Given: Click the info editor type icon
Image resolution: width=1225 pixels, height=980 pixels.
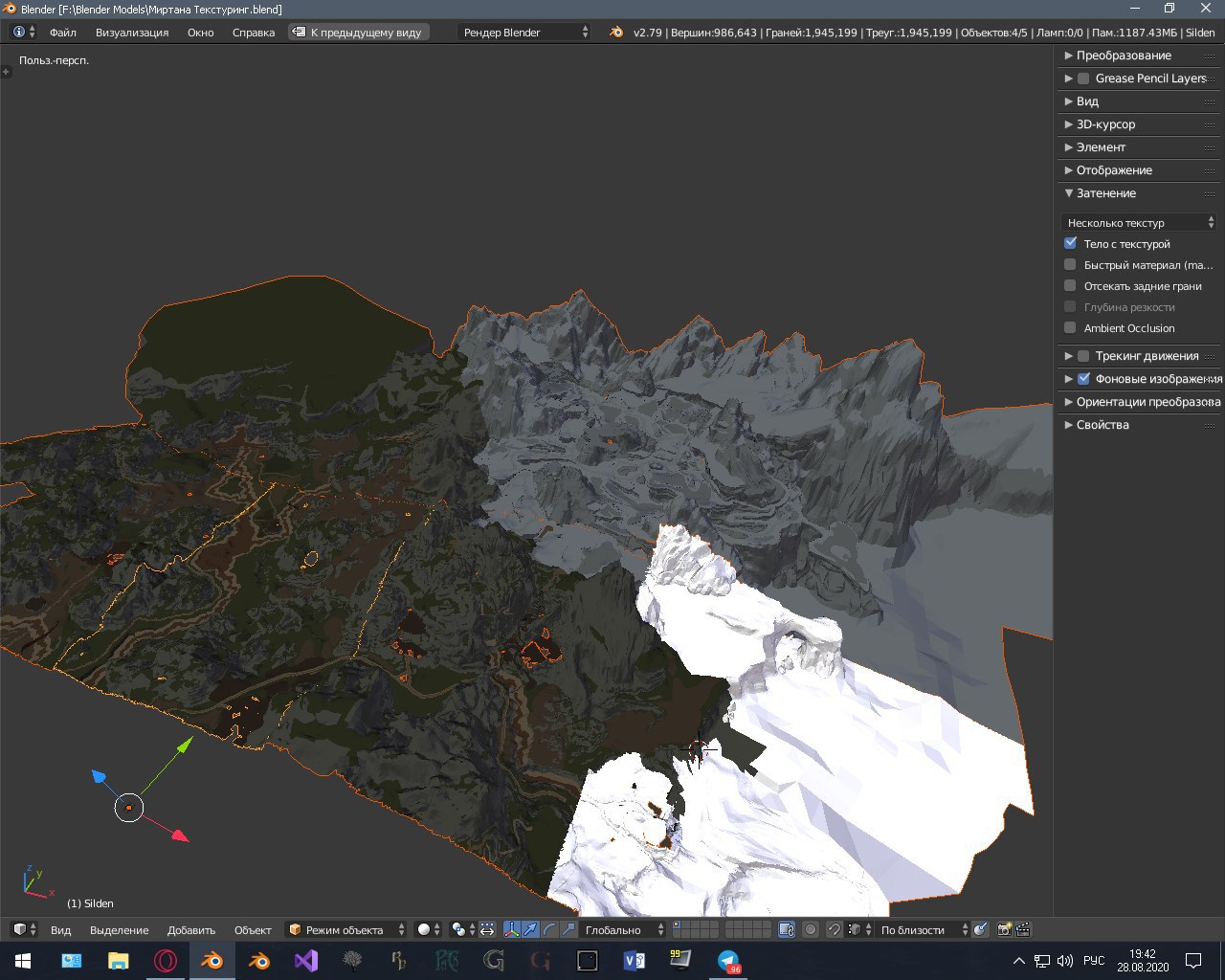Looking at the screenshot, I should click(24, 32).
